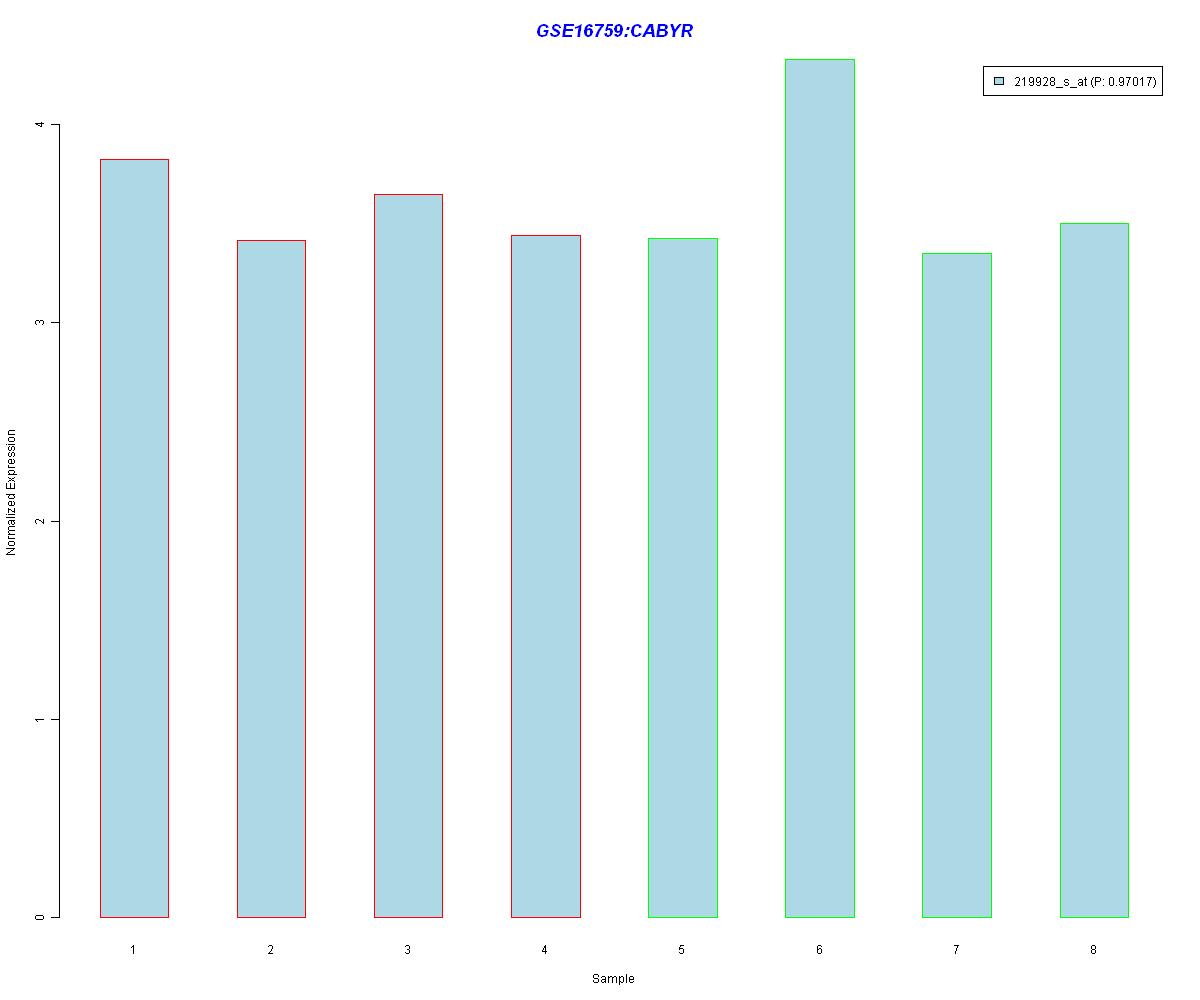Click the Sample axis title
This screenshot has height=1000, width=1200.
[x=613, y=979]
